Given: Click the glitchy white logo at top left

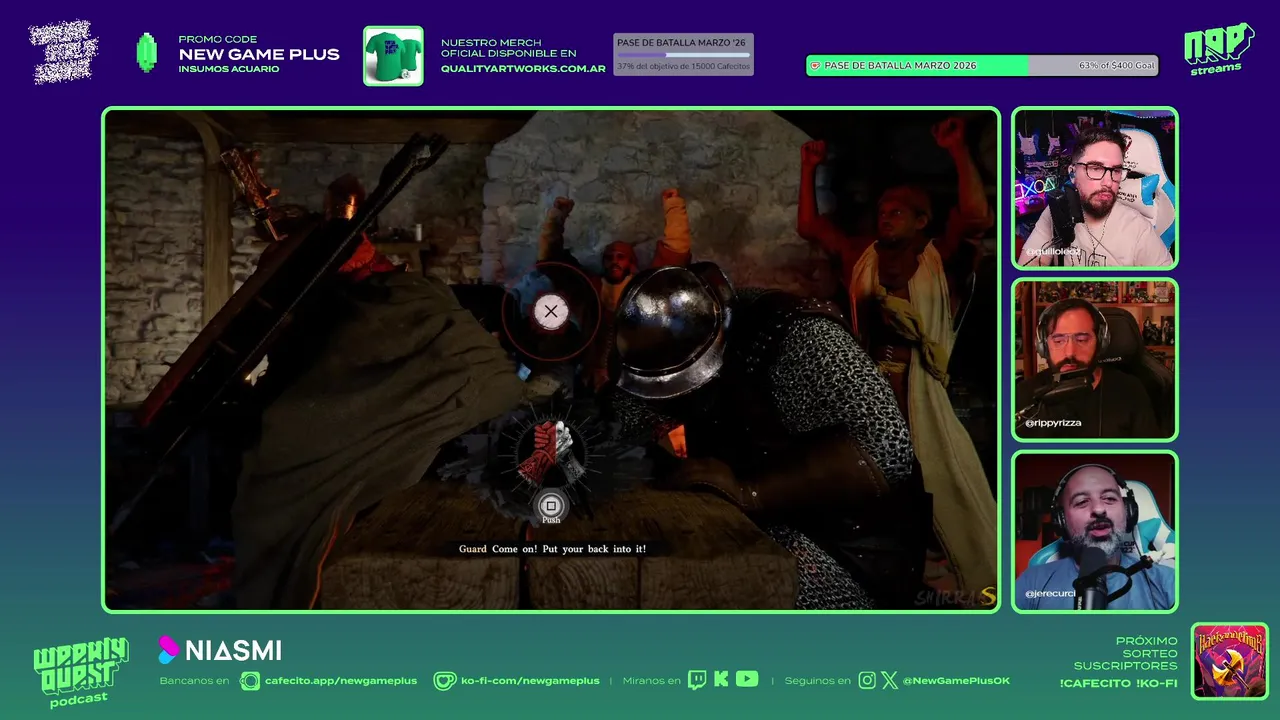Looking at the screenshot, I should click(x=63, y=52).
